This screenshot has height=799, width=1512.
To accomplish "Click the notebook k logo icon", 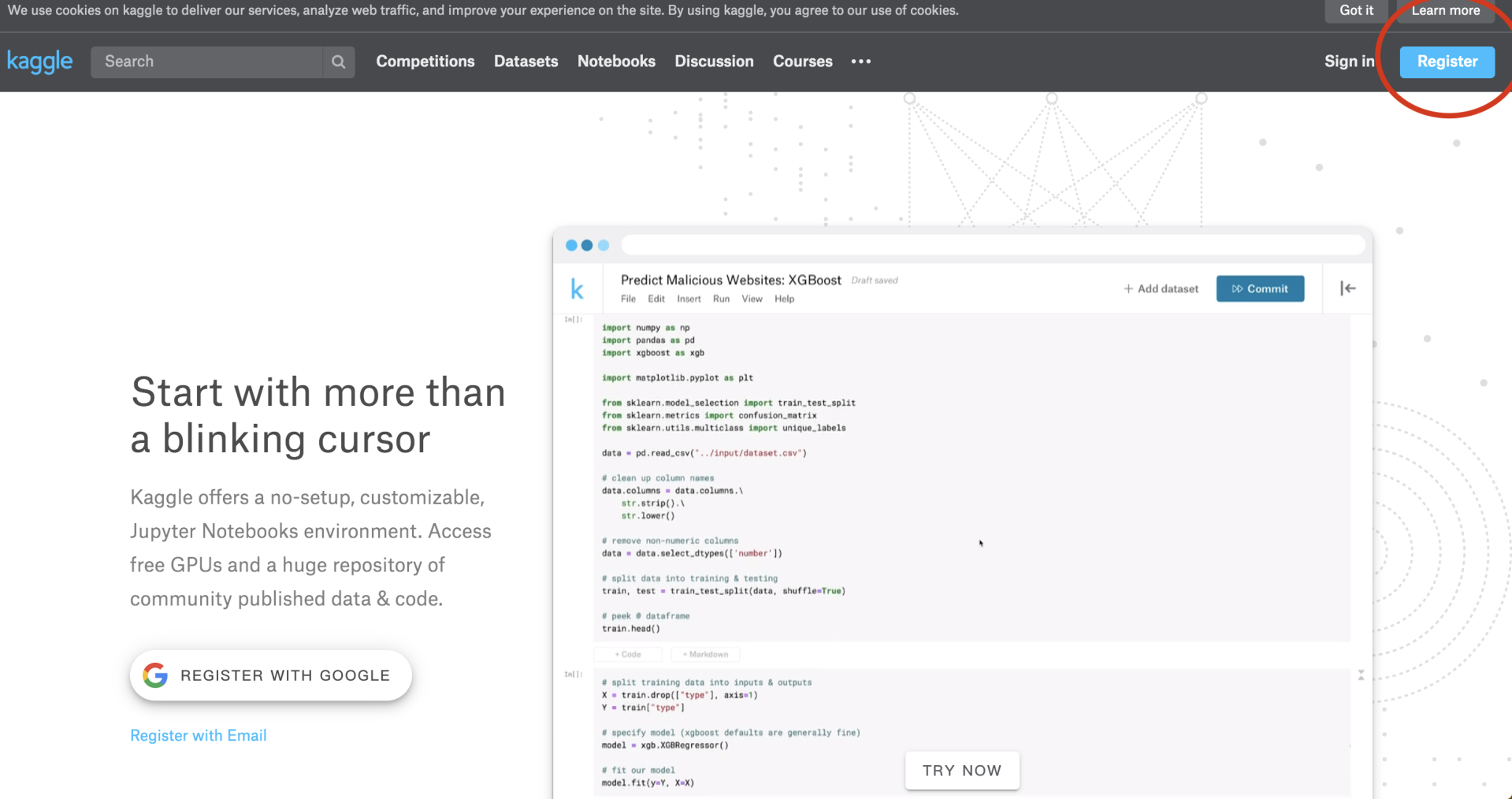I will pos(577,289).
